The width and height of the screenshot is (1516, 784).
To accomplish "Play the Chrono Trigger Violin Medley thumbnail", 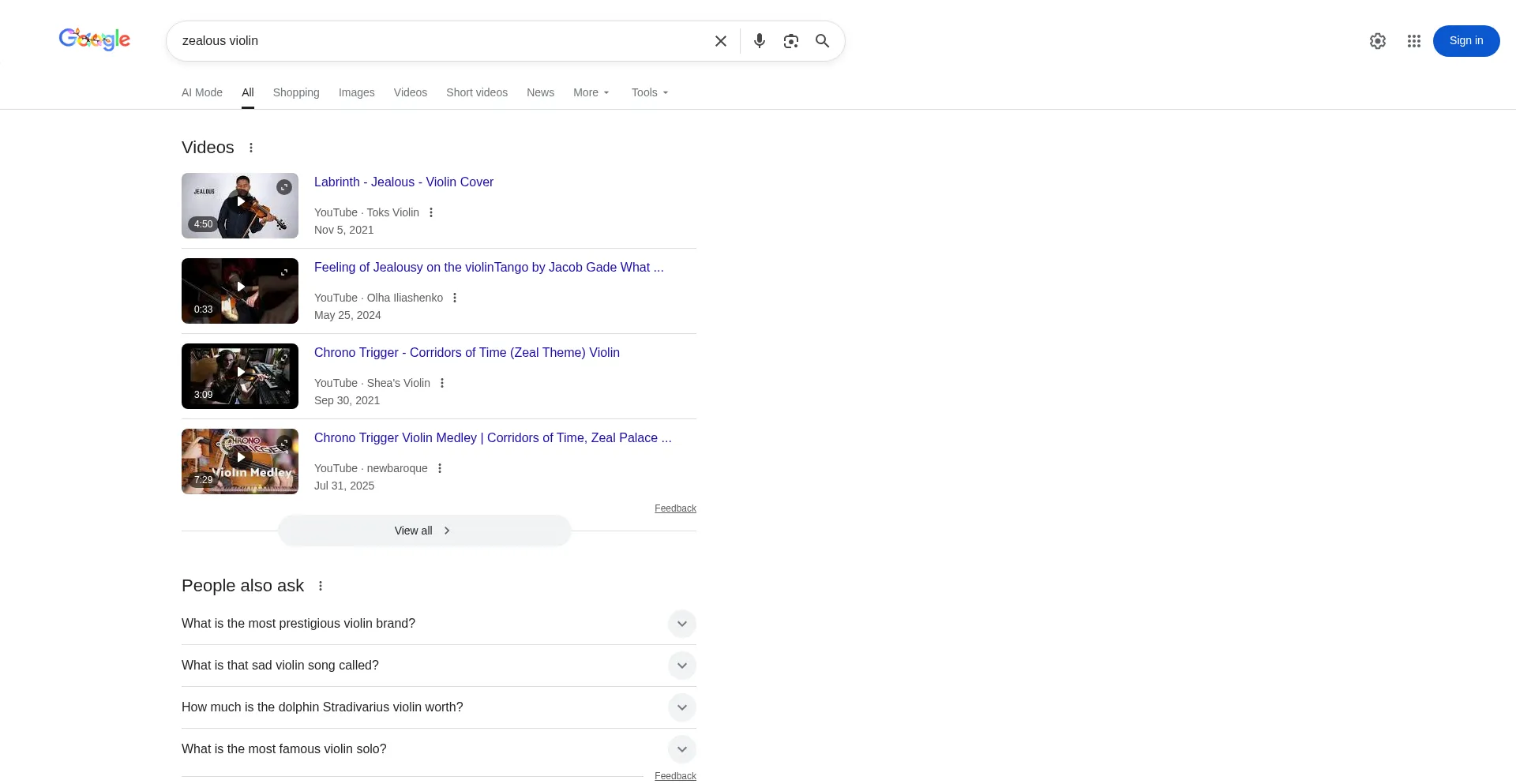I will tap(240, 461).
